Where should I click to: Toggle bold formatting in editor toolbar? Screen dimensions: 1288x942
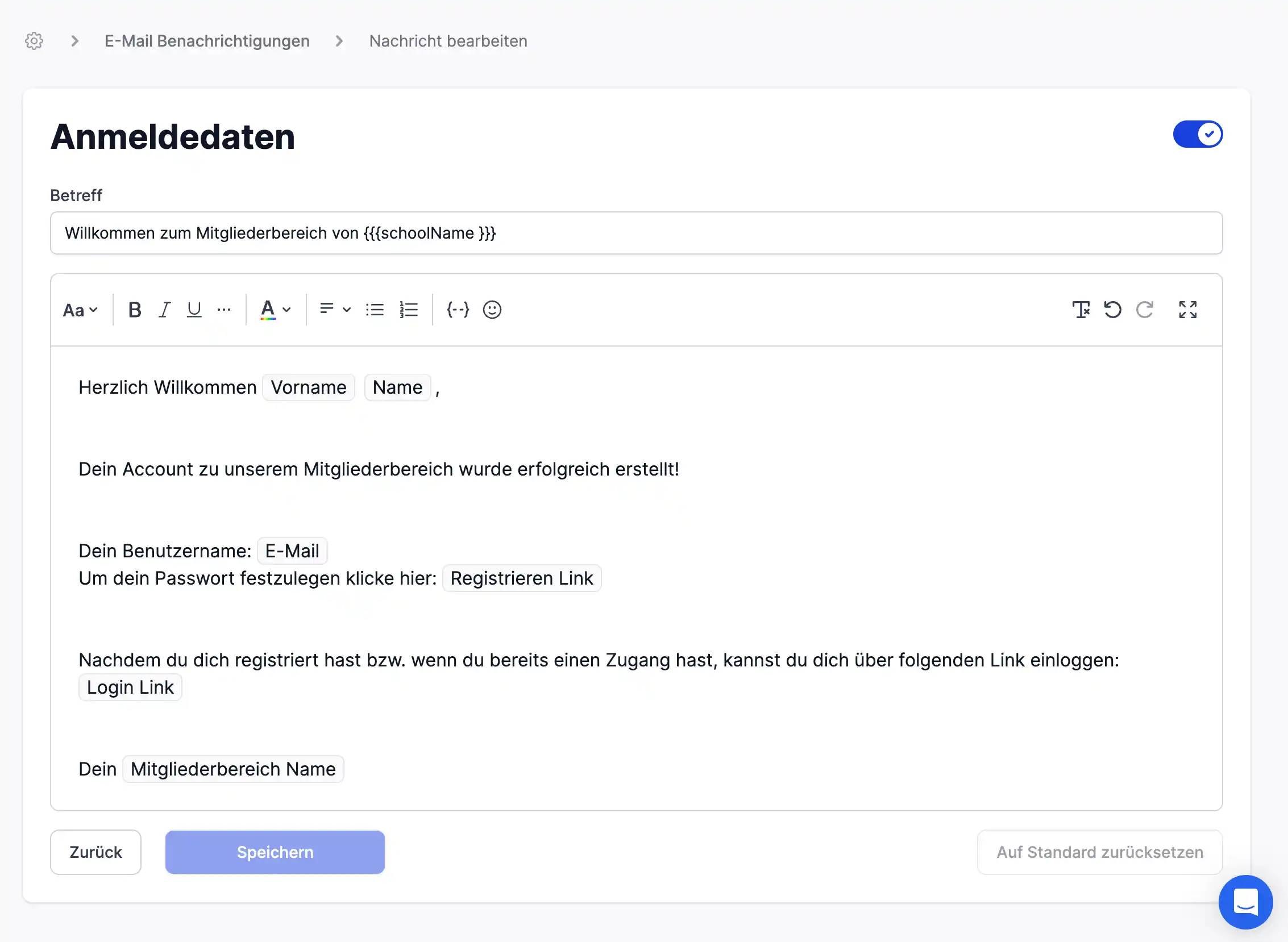pyautogui.click(x=135, y=310)
